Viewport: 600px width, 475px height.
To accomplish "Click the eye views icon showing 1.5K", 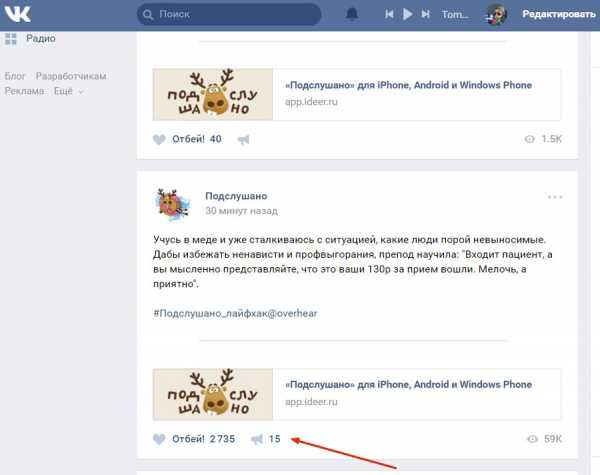I will (530, 139).
